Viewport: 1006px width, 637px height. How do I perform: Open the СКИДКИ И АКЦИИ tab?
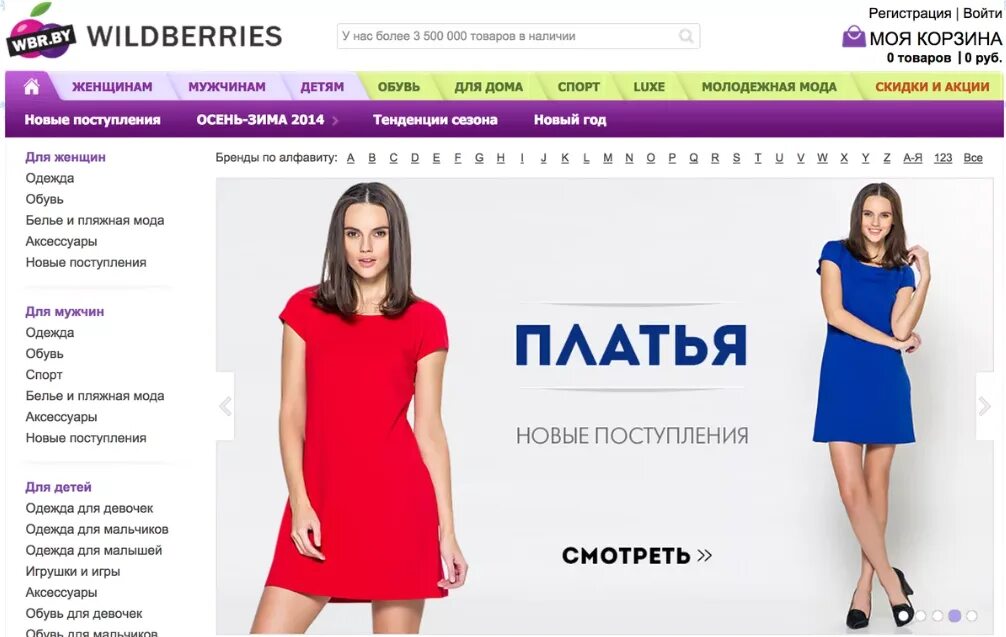(x=932, y=87)
